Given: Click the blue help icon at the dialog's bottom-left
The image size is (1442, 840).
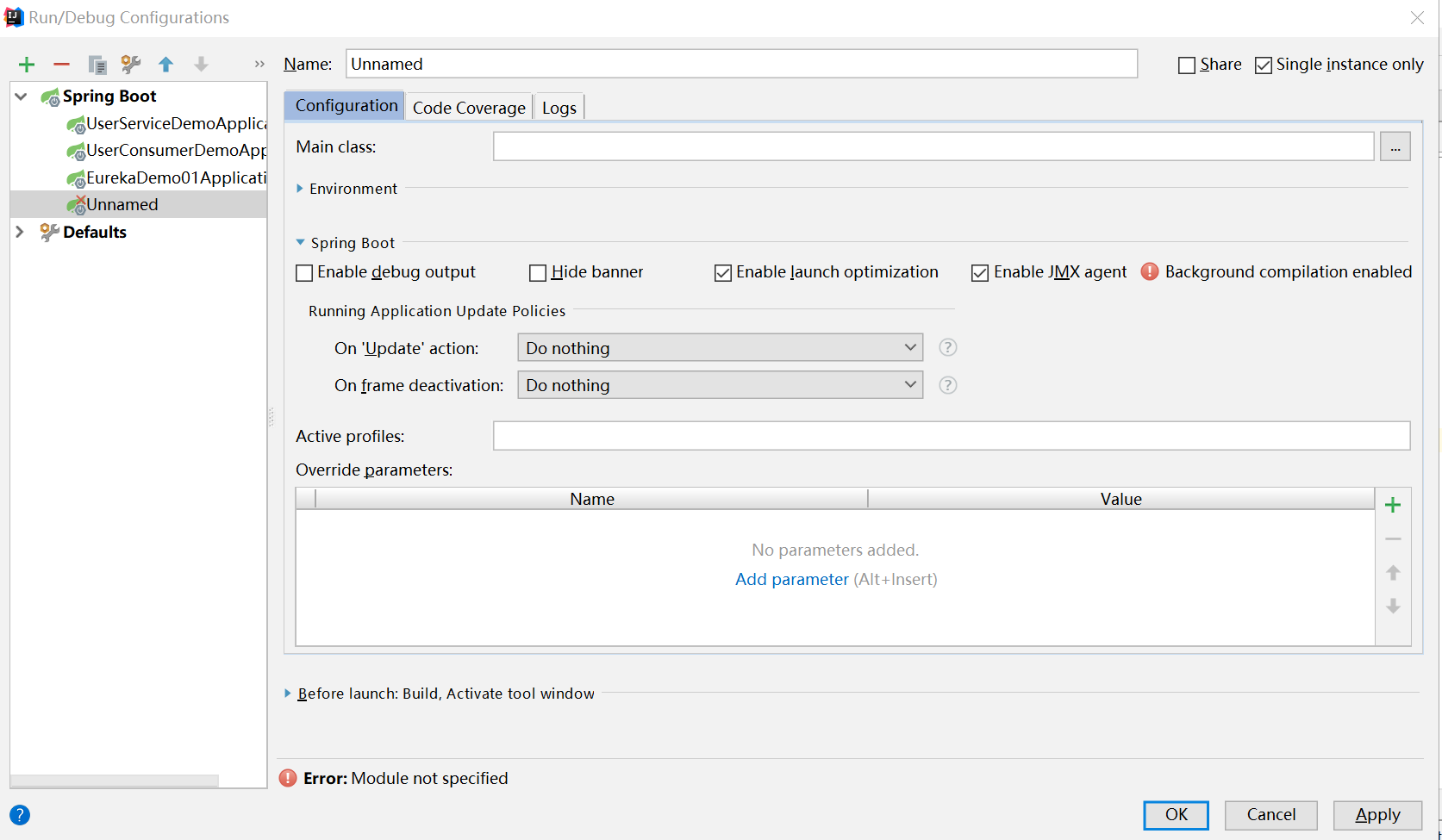Looking at the screenshot, I should coord(20,815).
